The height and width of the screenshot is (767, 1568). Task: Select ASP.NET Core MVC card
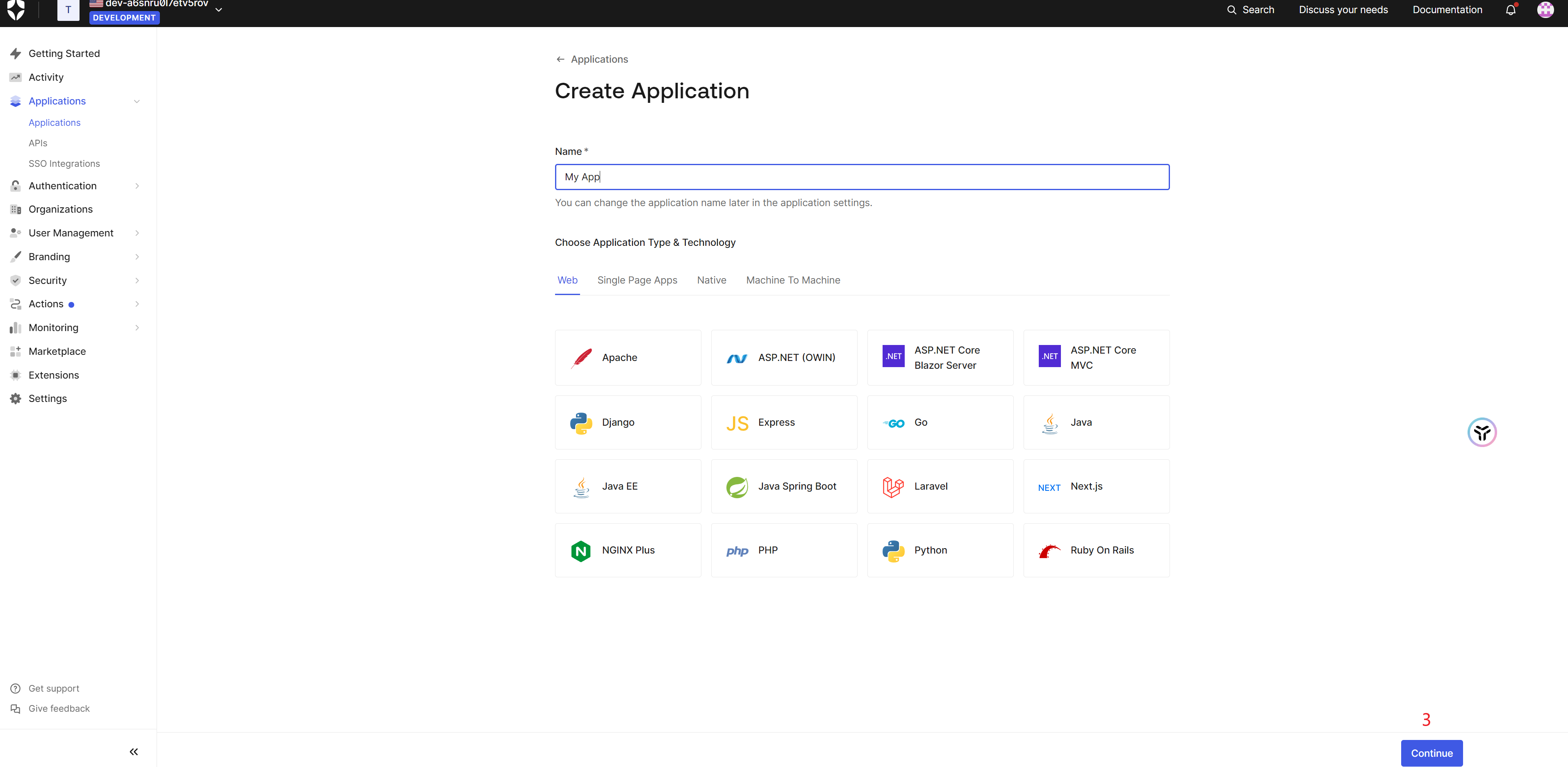(x=1096, y=357)
